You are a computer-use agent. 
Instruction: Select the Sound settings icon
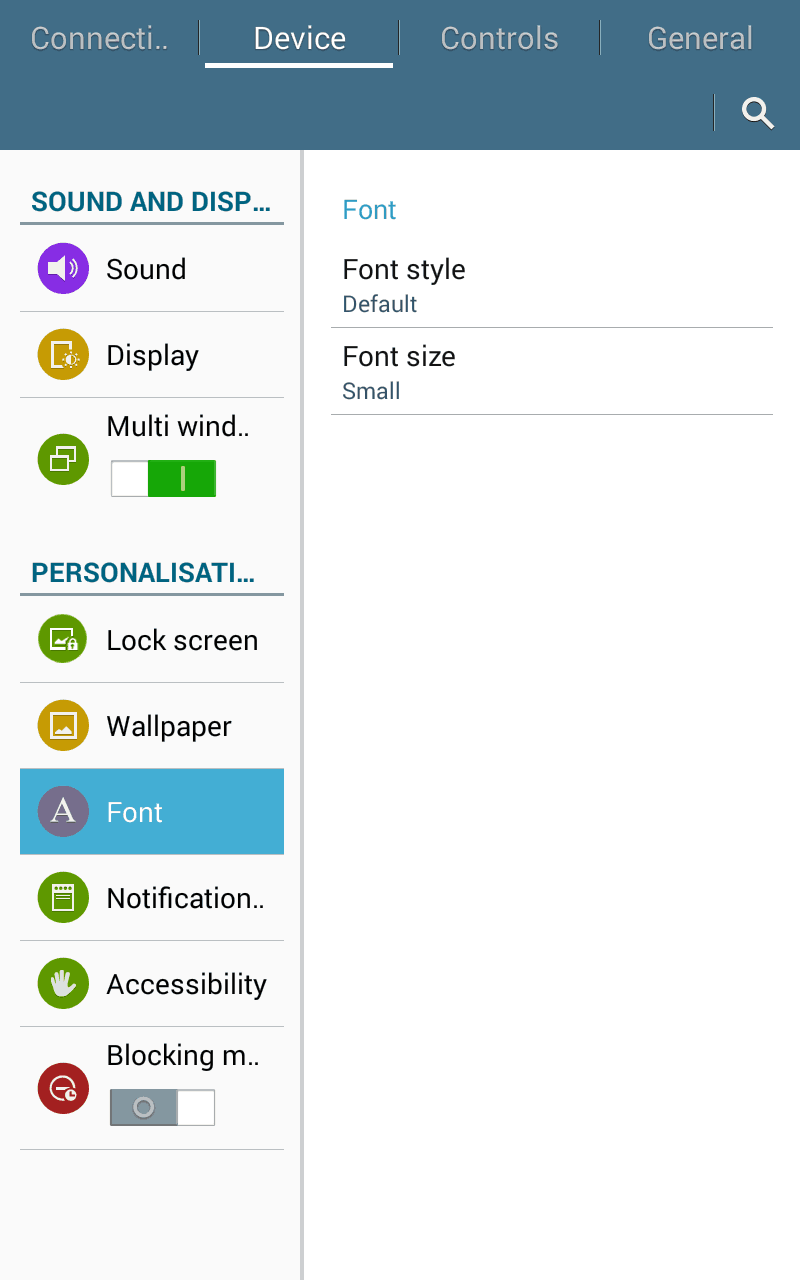(x=62, y=268)
